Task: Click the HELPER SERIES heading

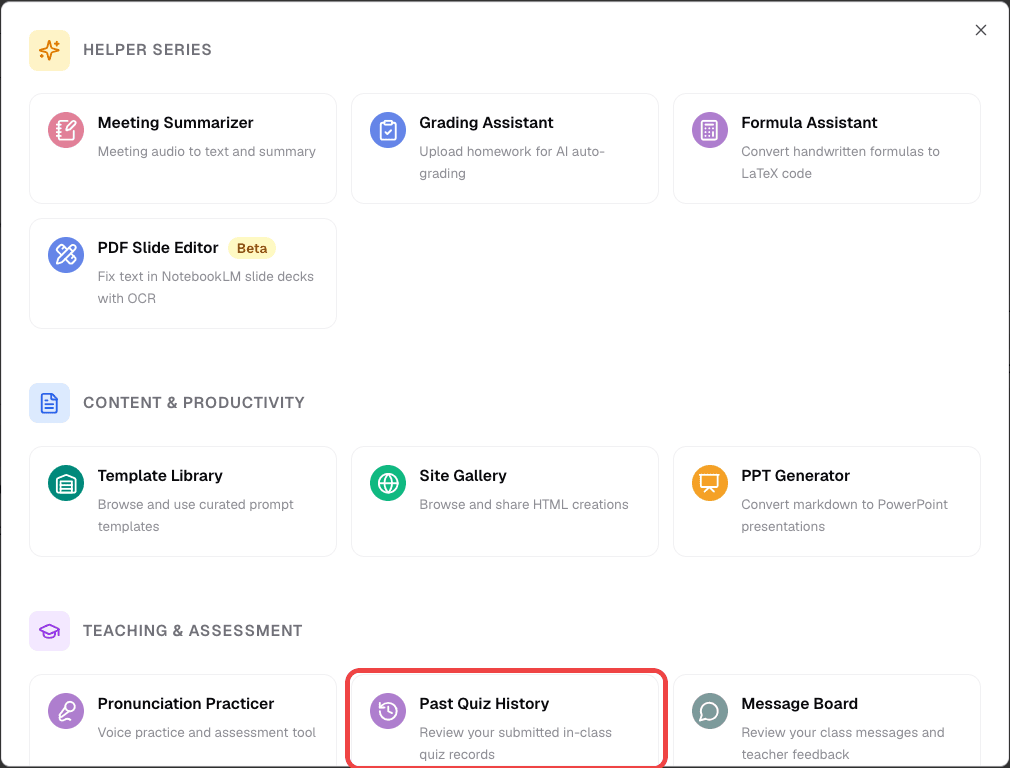Action: [x=147, y=50]
